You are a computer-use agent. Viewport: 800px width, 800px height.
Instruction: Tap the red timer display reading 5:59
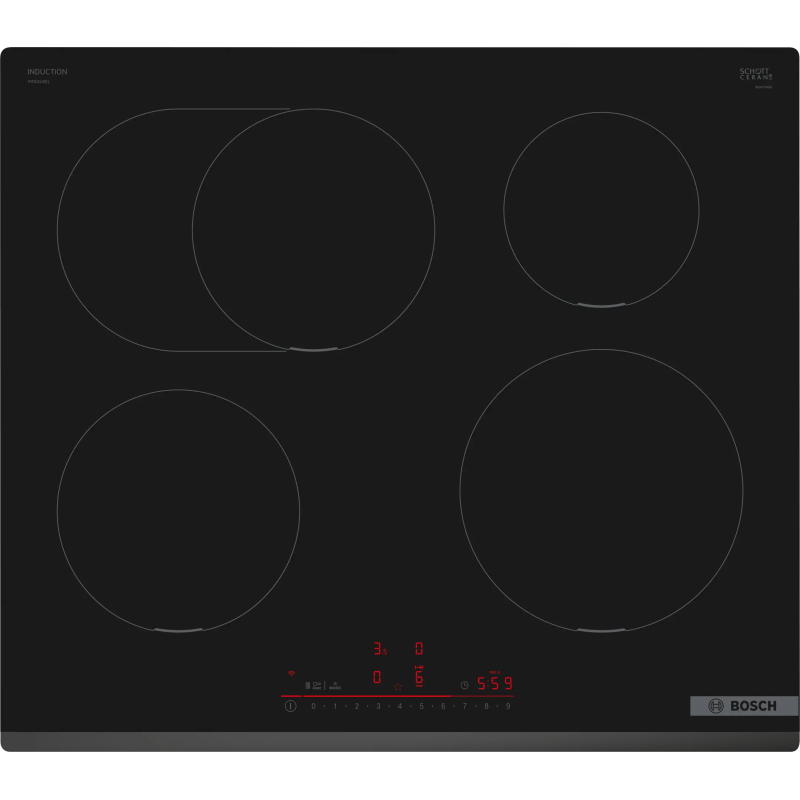[494, 683]
